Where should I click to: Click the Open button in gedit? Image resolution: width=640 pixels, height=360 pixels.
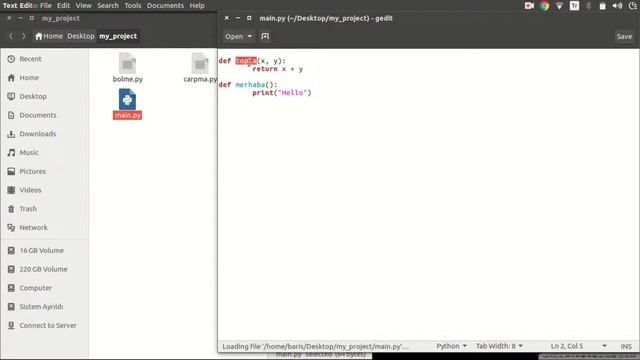tap(234, 36)
